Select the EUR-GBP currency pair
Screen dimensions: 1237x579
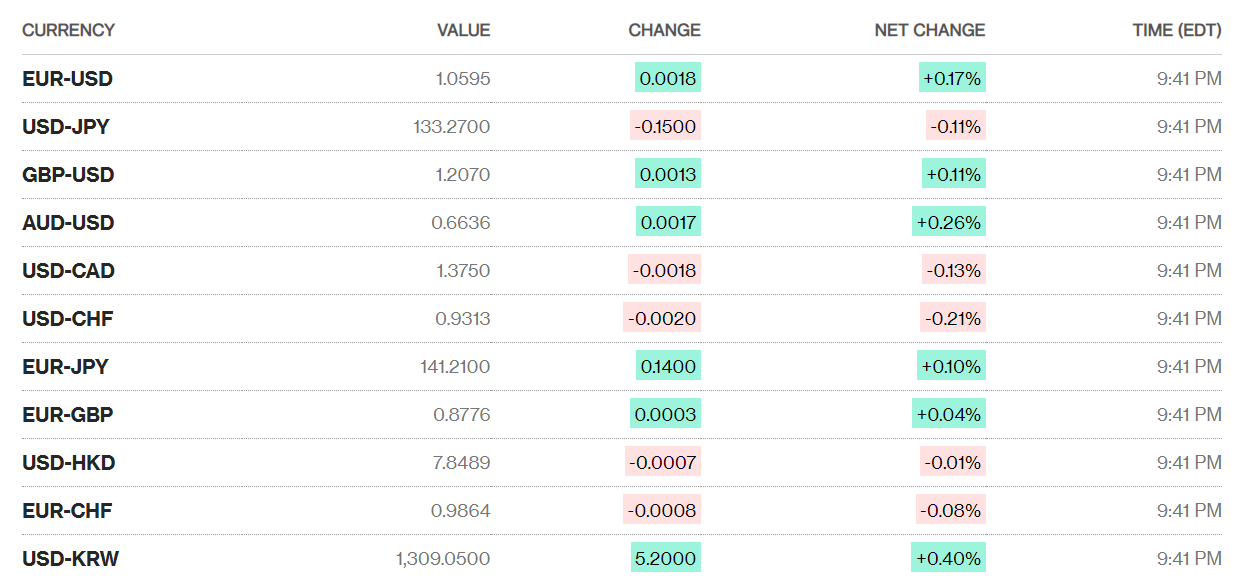[68, 414]
